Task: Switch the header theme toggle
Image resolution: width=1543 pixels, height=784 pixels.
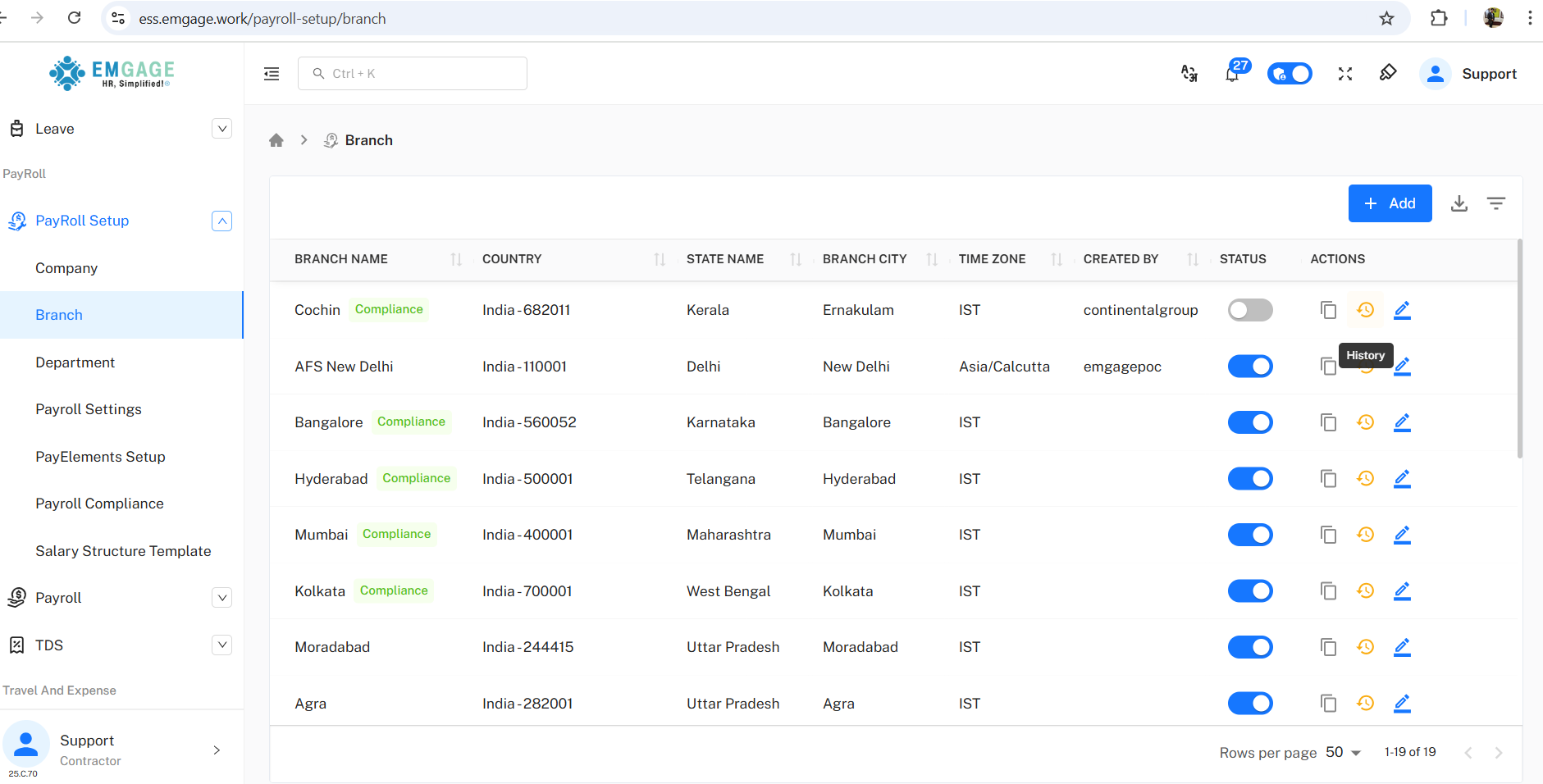Action: point(1289,74)
